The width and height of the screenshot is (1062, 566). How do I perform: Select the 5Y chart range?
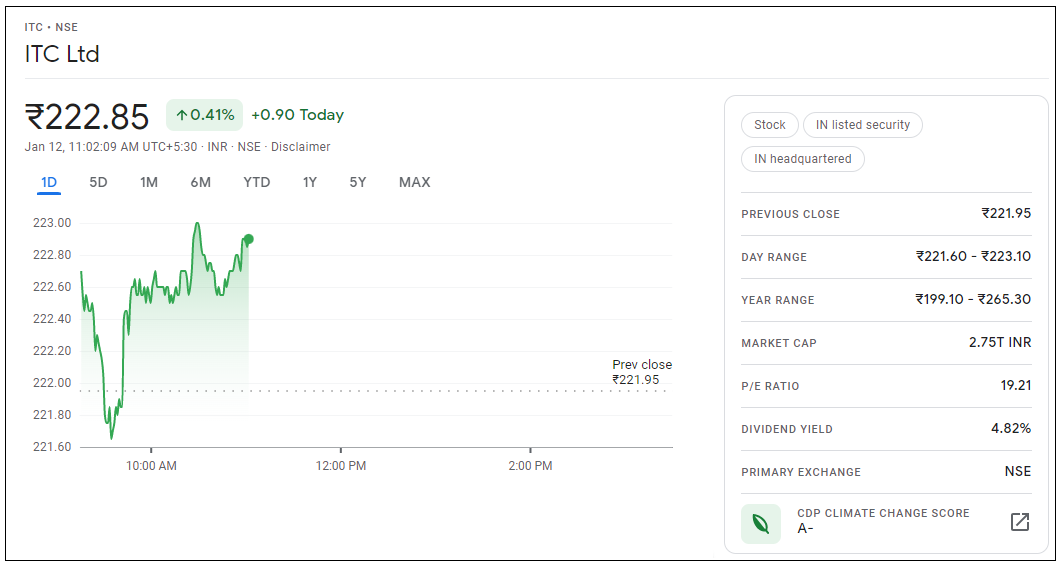[358, 182]
